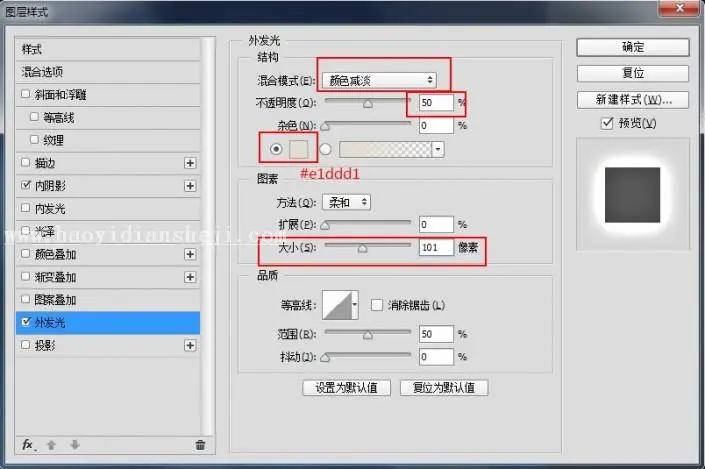Open the 混合模式 blend mode dropdown
Image resolution: width=705 pixels, height=469 pixels.
[379, 80]
